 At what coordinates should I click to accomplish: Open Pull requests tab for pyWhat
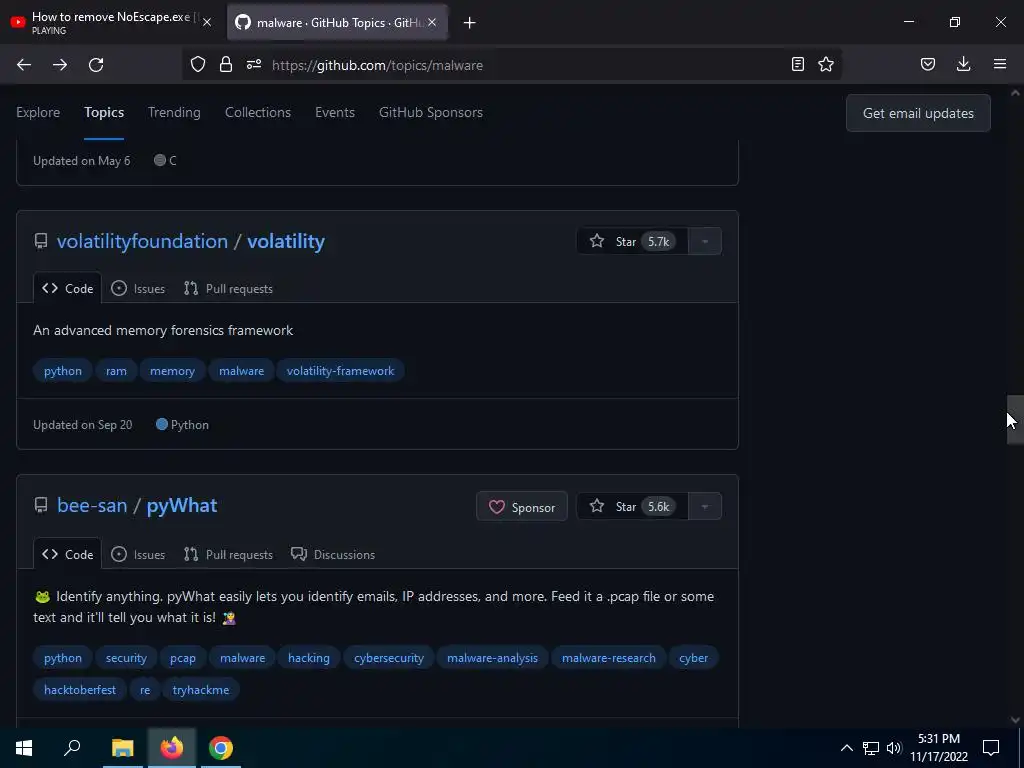pyautogui.click(x=228, y=554)
